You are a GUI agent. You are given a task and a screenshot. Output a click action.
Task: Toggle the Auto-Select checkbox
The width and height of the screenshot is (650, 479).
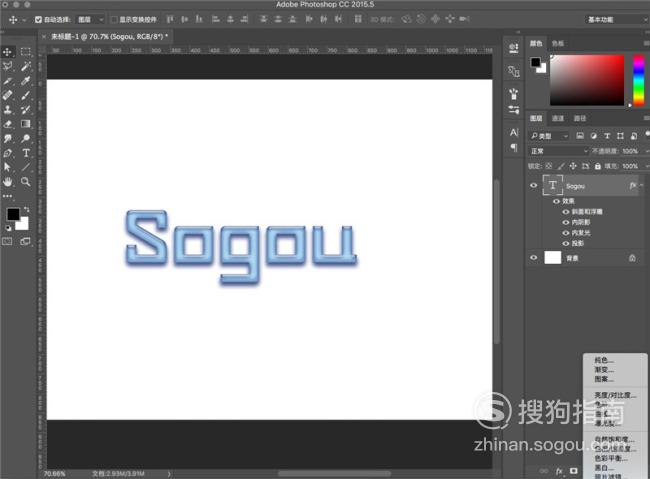38,19
